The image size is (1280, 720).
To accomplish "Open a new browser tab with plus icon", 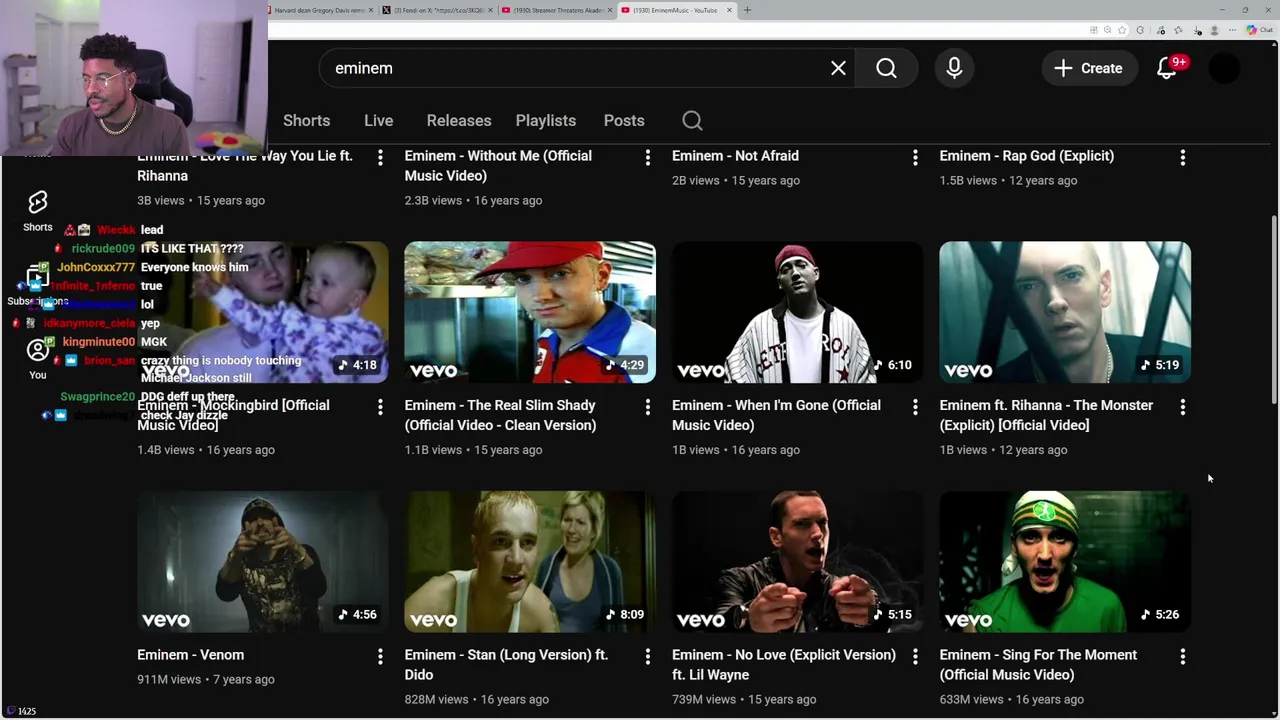I will (x=747, y=10).
